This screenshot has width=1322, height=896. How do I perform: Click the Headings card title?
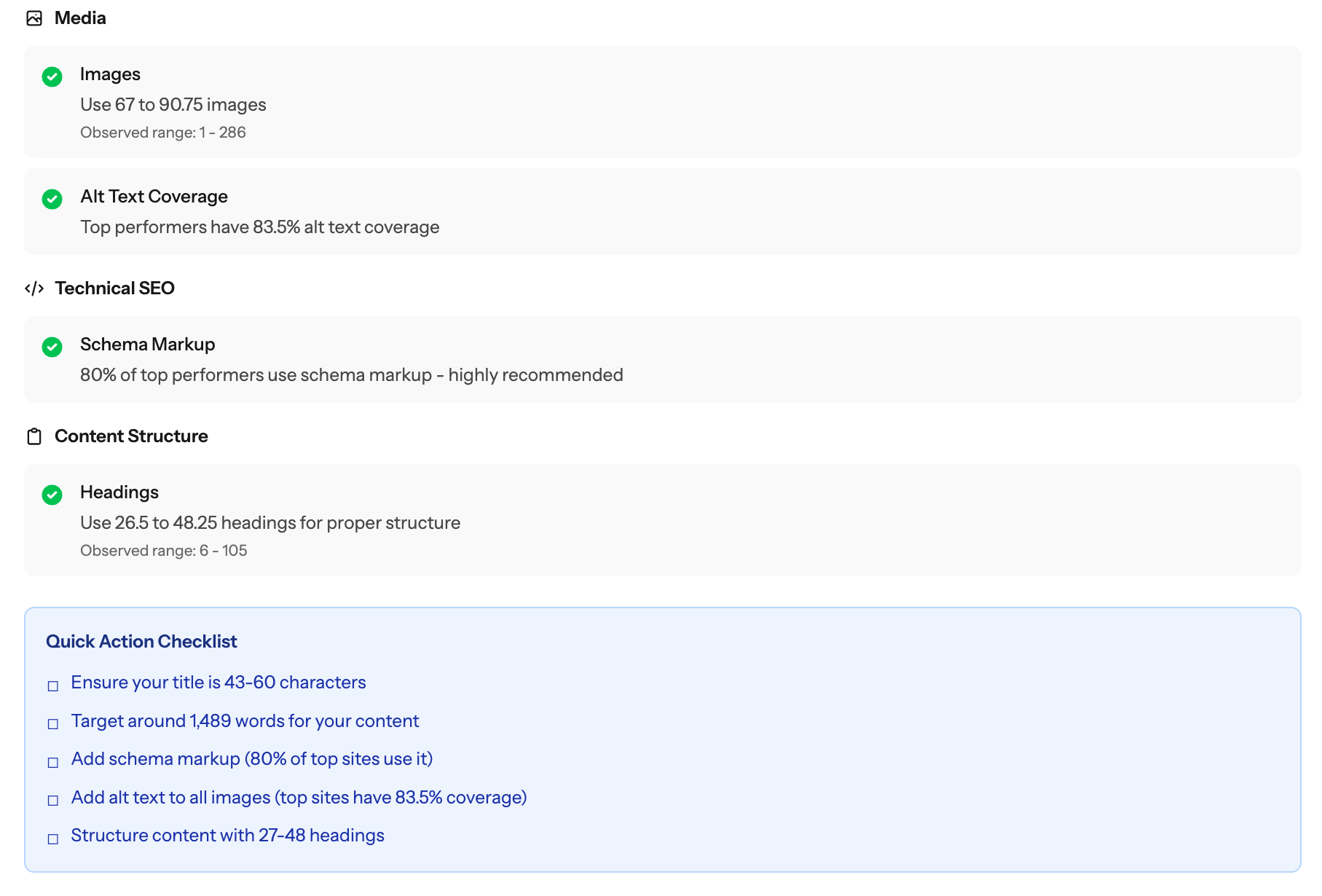(x=119, y=492)
